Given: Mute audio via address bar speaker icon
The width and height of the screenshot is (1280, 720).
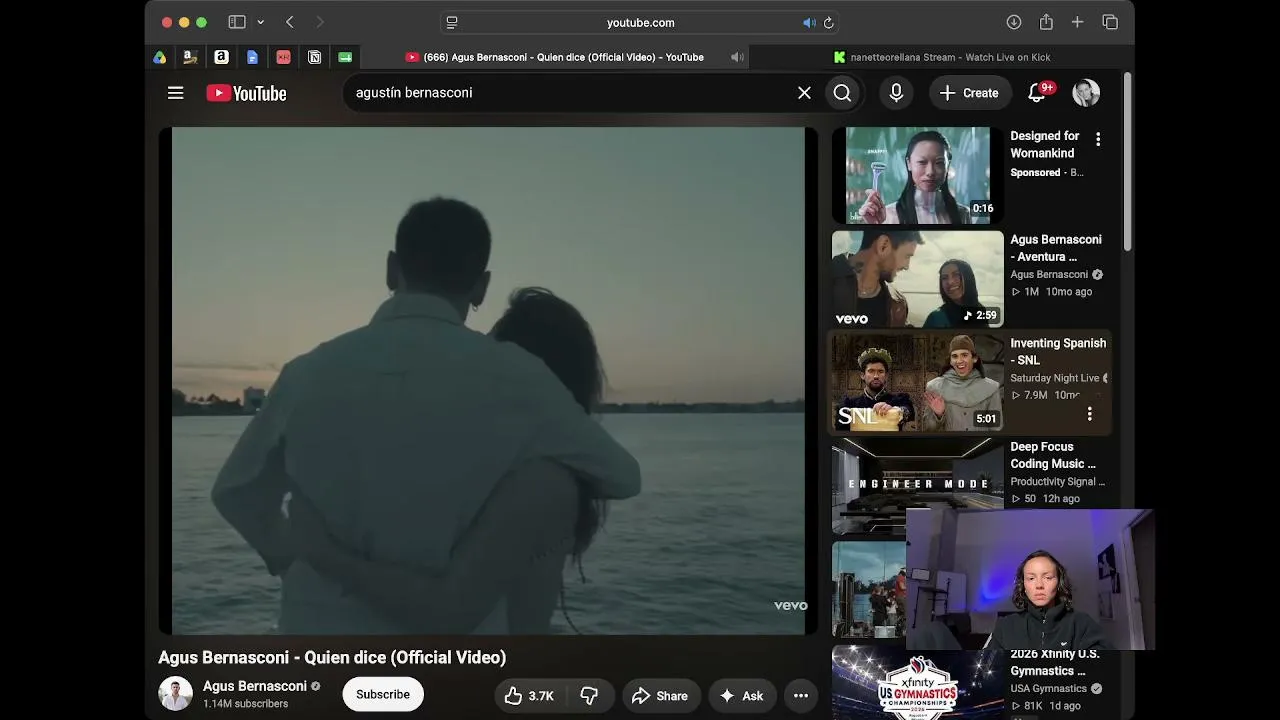Looking at the screenshot, I should pos(809,22).
